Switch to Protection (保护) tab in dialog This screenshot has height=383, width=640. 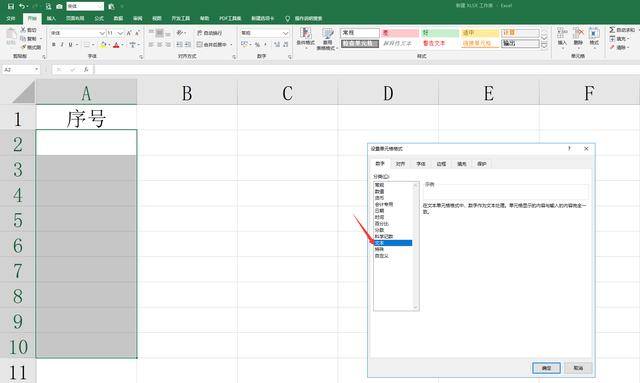pos(482,164)
